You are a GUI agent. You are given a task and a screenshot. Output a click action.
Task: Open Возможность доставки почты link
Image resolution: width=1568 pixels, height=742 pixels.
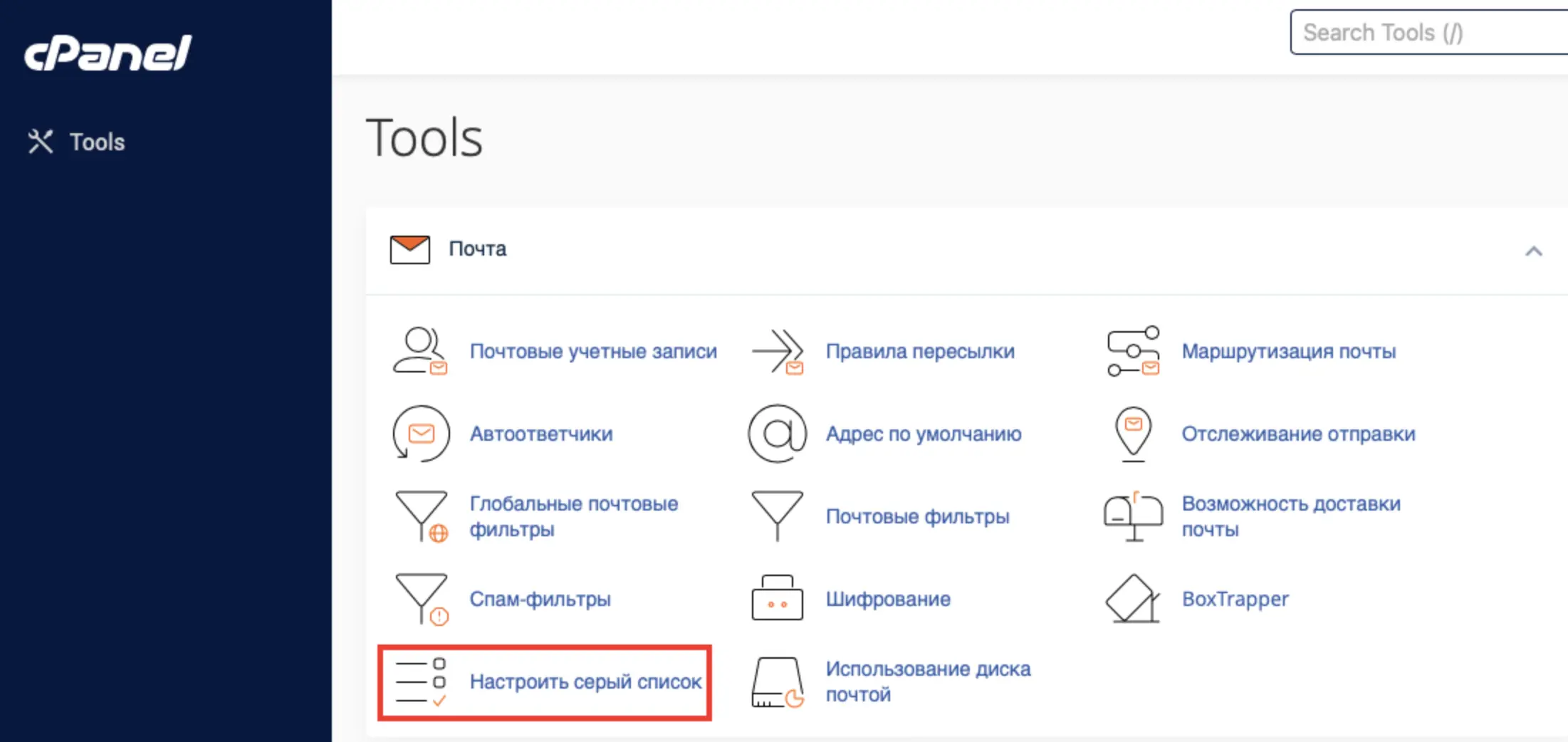pos(1291,516)
